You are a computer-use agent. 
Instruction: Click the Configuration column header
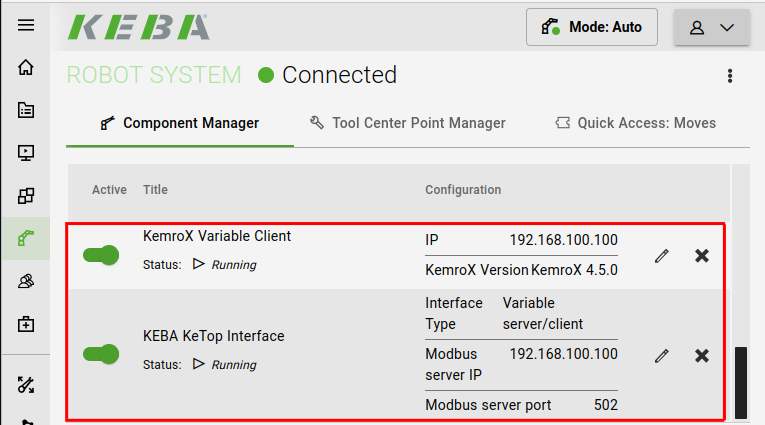coord(463,190)
